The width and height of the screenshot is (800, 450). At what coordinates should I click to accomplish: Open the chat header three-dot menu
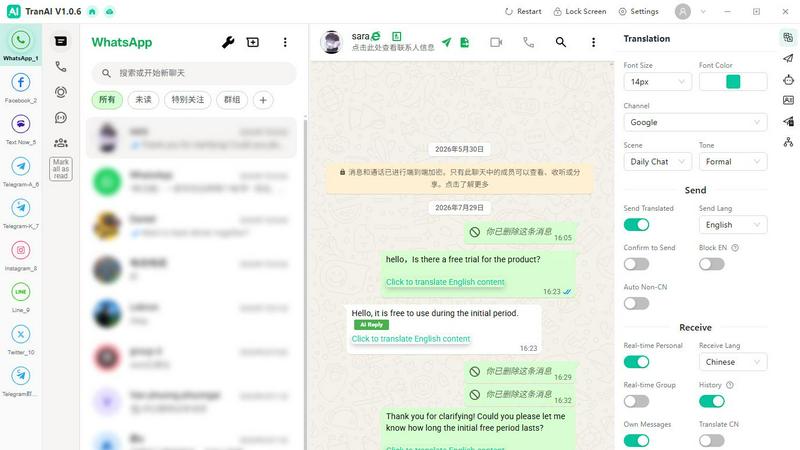(593, 42)
